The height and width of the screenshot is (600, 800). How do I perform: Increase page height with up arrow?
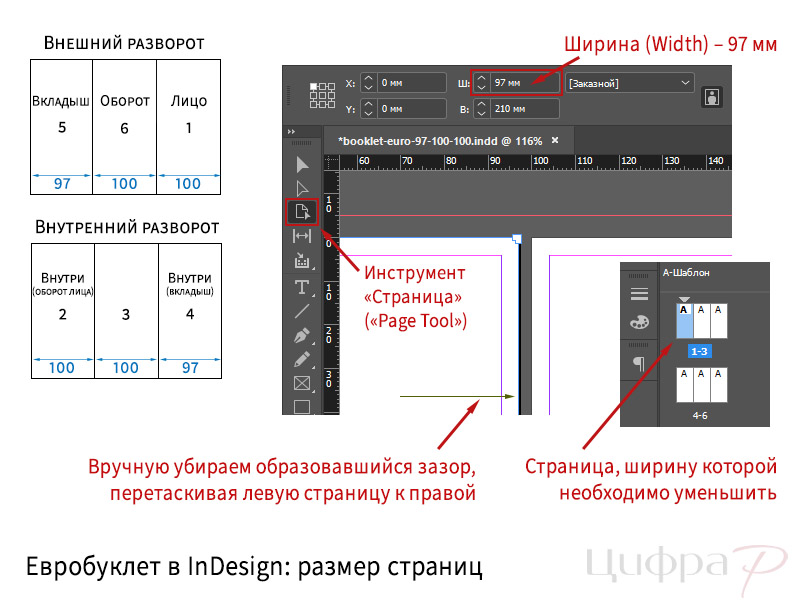click(481, 105)
